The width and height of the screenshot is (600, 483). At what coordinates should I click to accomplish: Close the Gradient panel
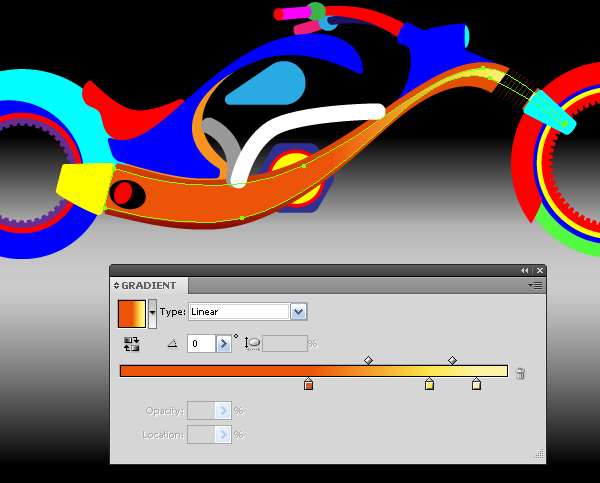click(x=540, y=271)
